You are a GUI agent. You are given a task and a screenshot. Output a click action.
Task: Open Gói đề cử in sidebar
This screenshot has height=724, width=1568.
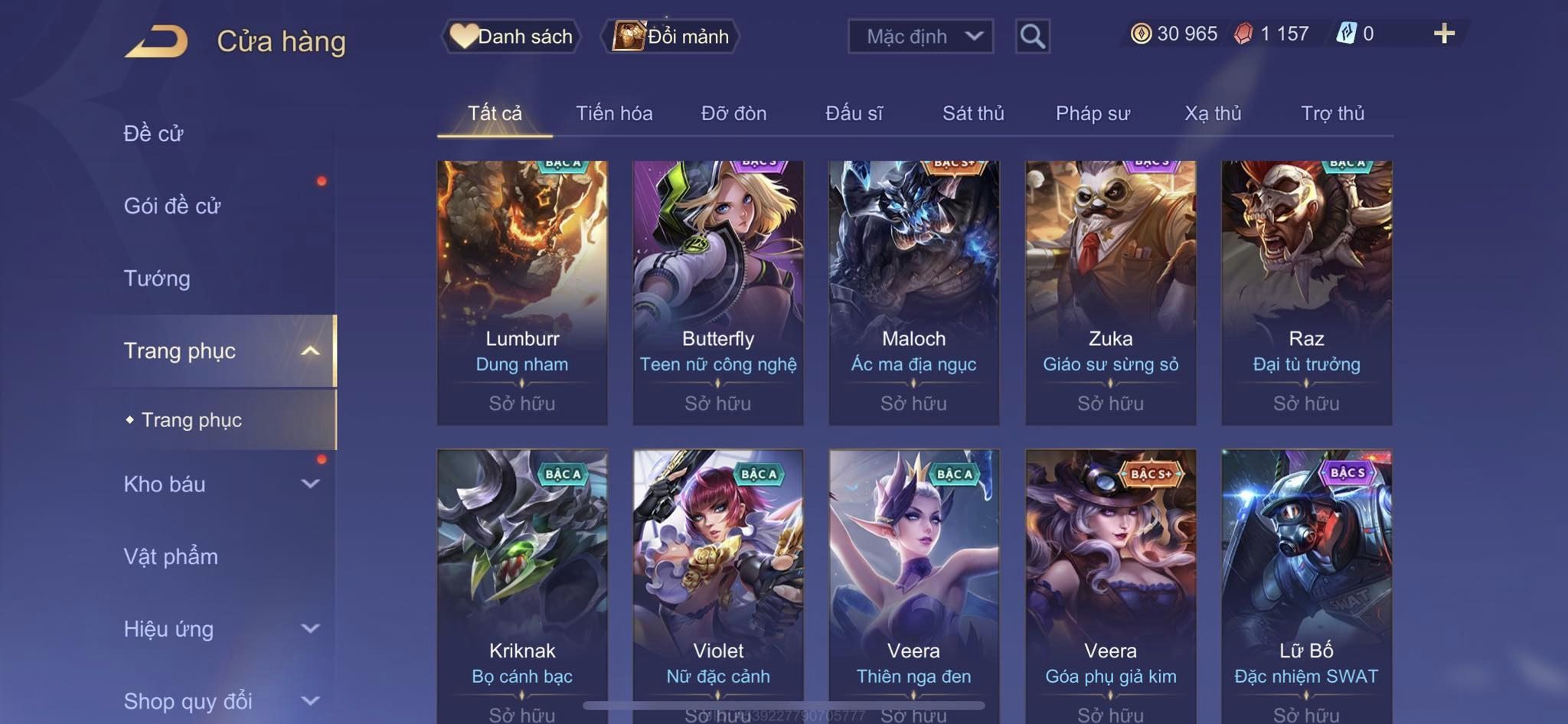pos(172,206)
